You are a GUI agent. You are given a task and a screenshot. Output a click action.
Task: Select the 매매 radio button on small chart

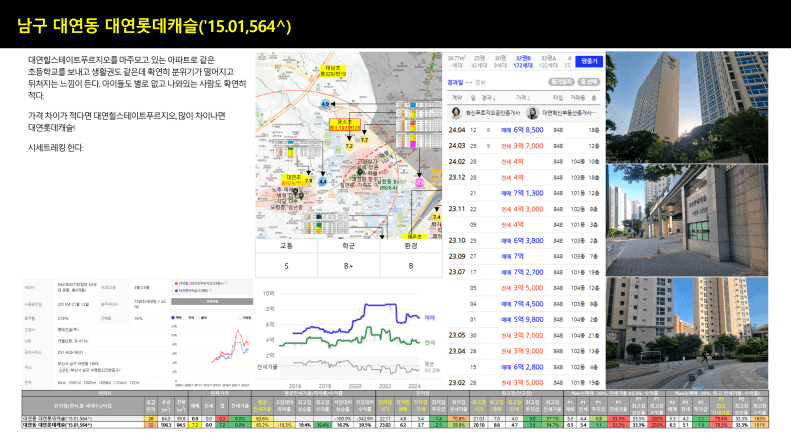point(175,318)
